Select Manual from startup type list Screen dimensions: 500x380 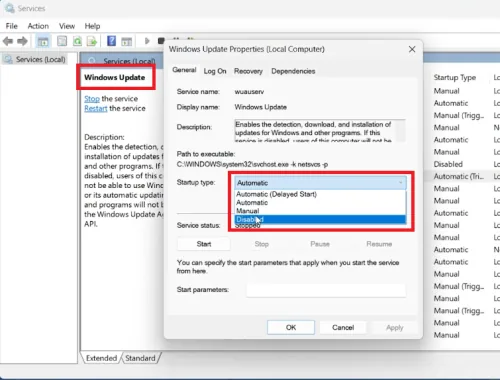pyautogui.click(x=320, y=211)
